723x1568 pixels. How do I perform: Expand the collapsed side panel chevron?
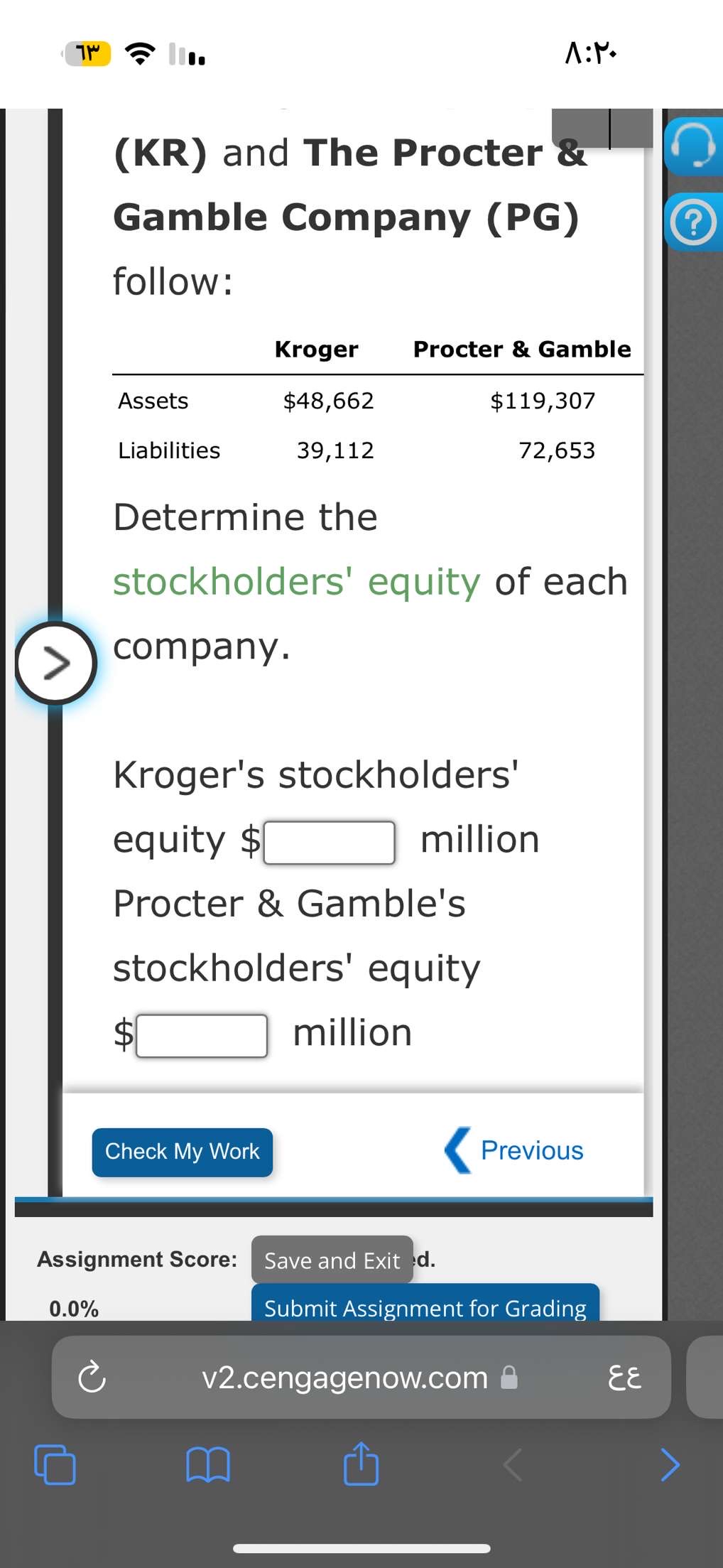(x=55, y=663)
